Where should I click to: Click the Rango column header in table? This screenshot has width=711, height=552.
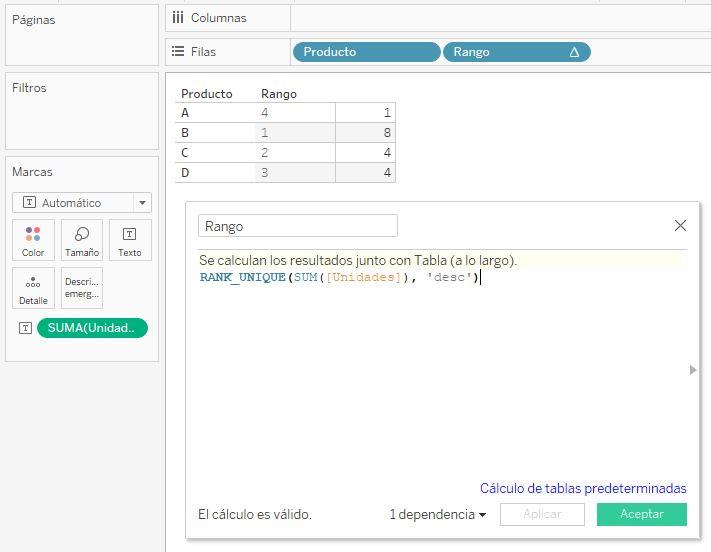coord(279,94)
